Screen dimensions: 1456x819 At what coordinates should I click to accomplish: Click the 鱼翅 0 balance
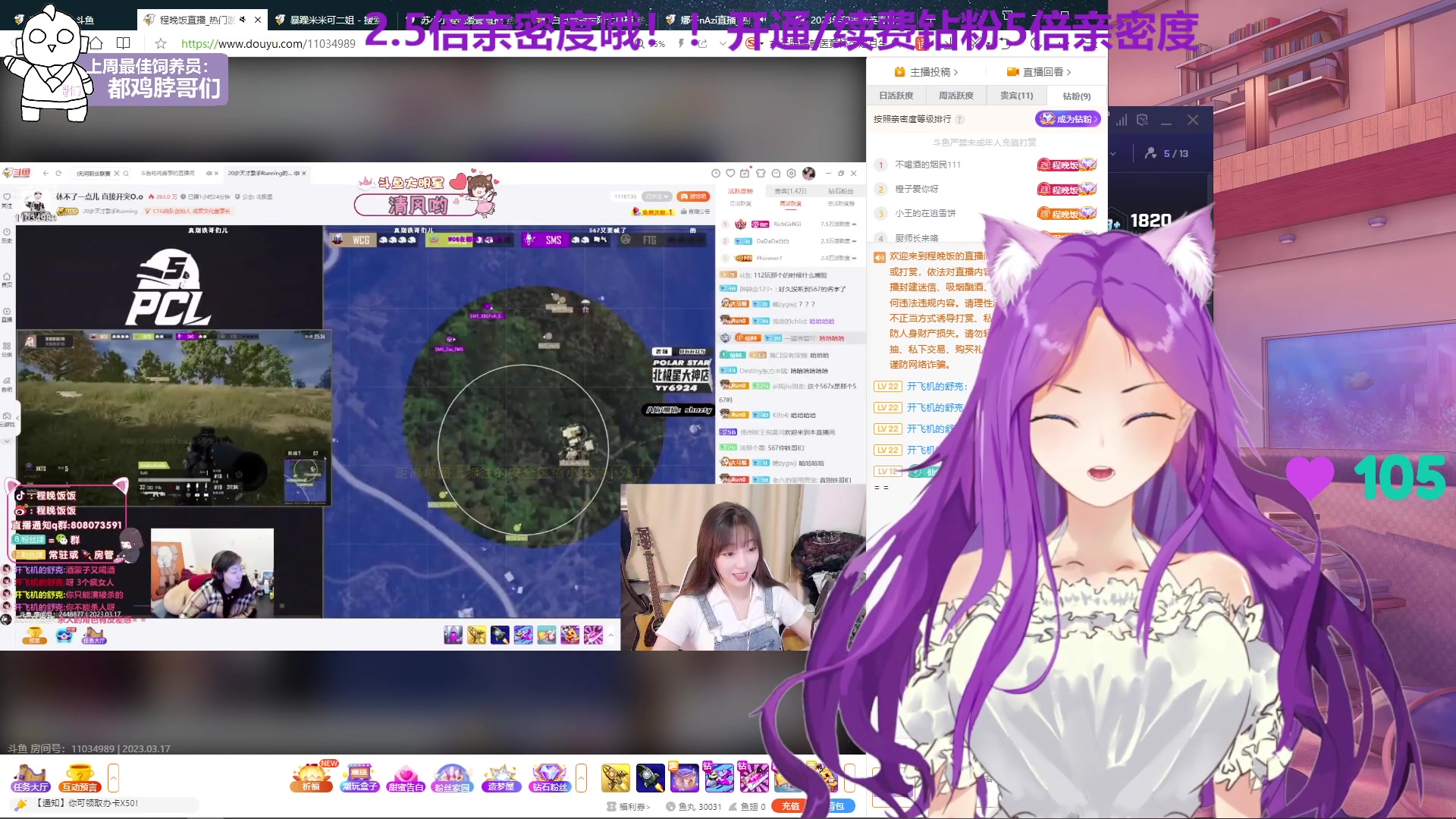pos(748,806)
